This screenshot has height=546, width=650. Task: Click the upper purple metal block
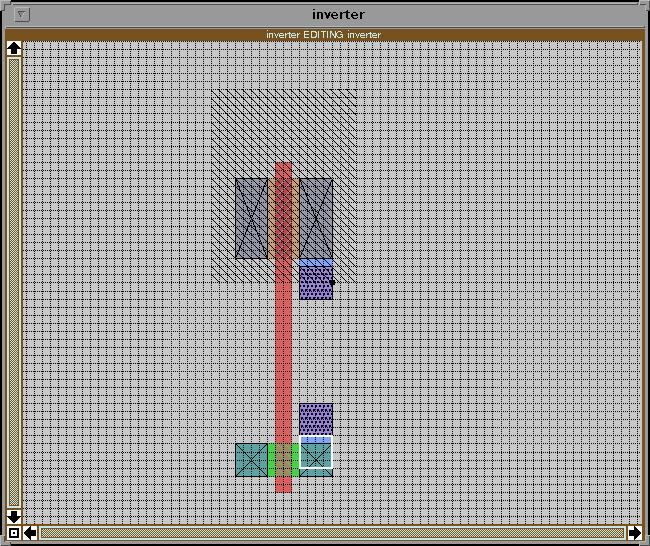pyautogui.click(x=316, y=283)
